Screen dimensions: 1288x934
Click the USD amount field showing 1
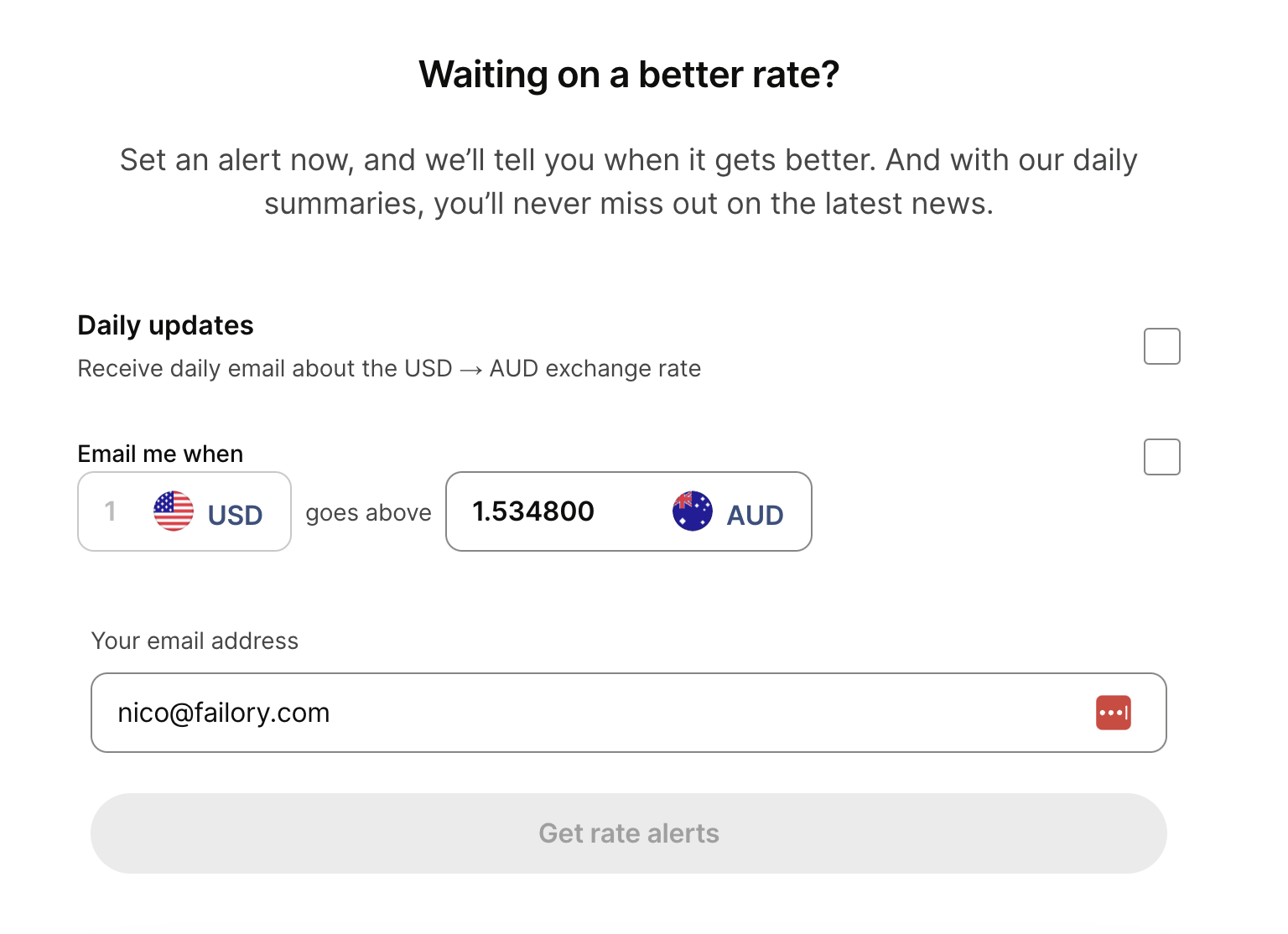tap(184, 511)
